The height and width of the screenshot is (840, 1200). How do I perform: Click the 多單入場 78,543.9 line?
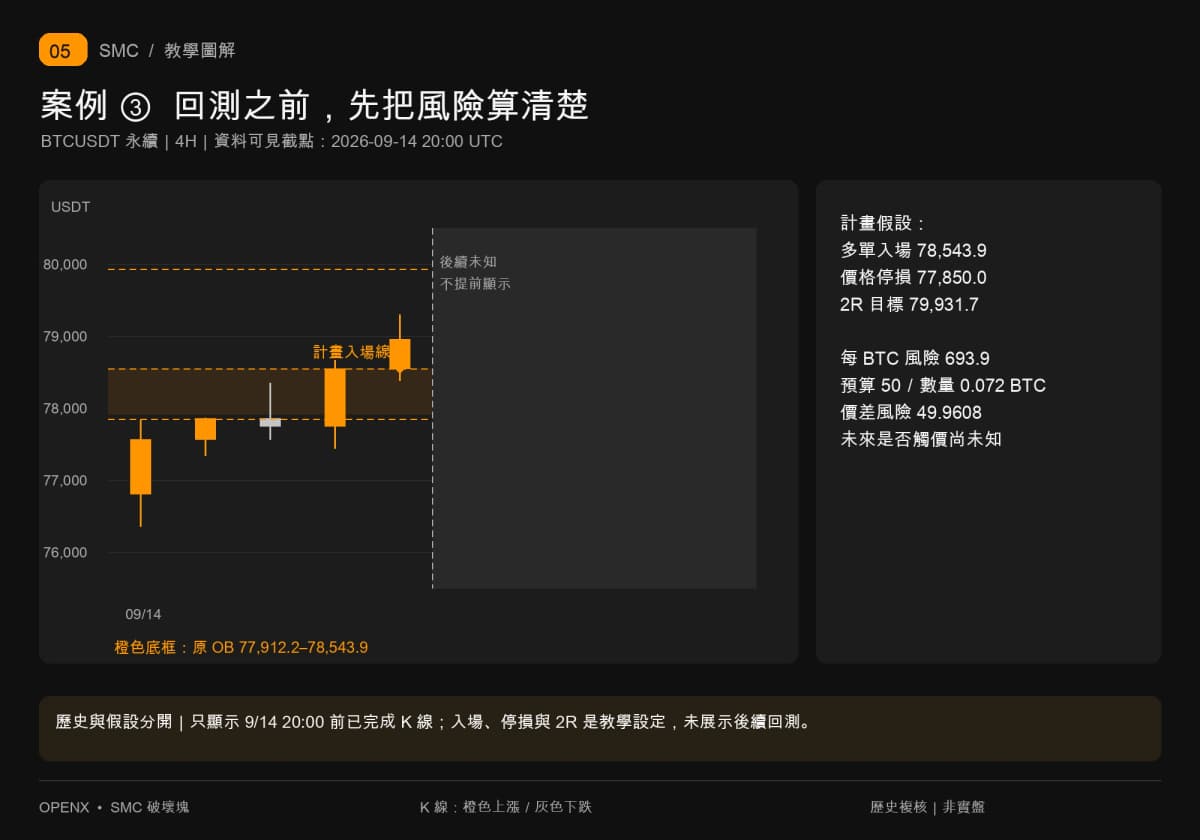[x=913, y=251]
